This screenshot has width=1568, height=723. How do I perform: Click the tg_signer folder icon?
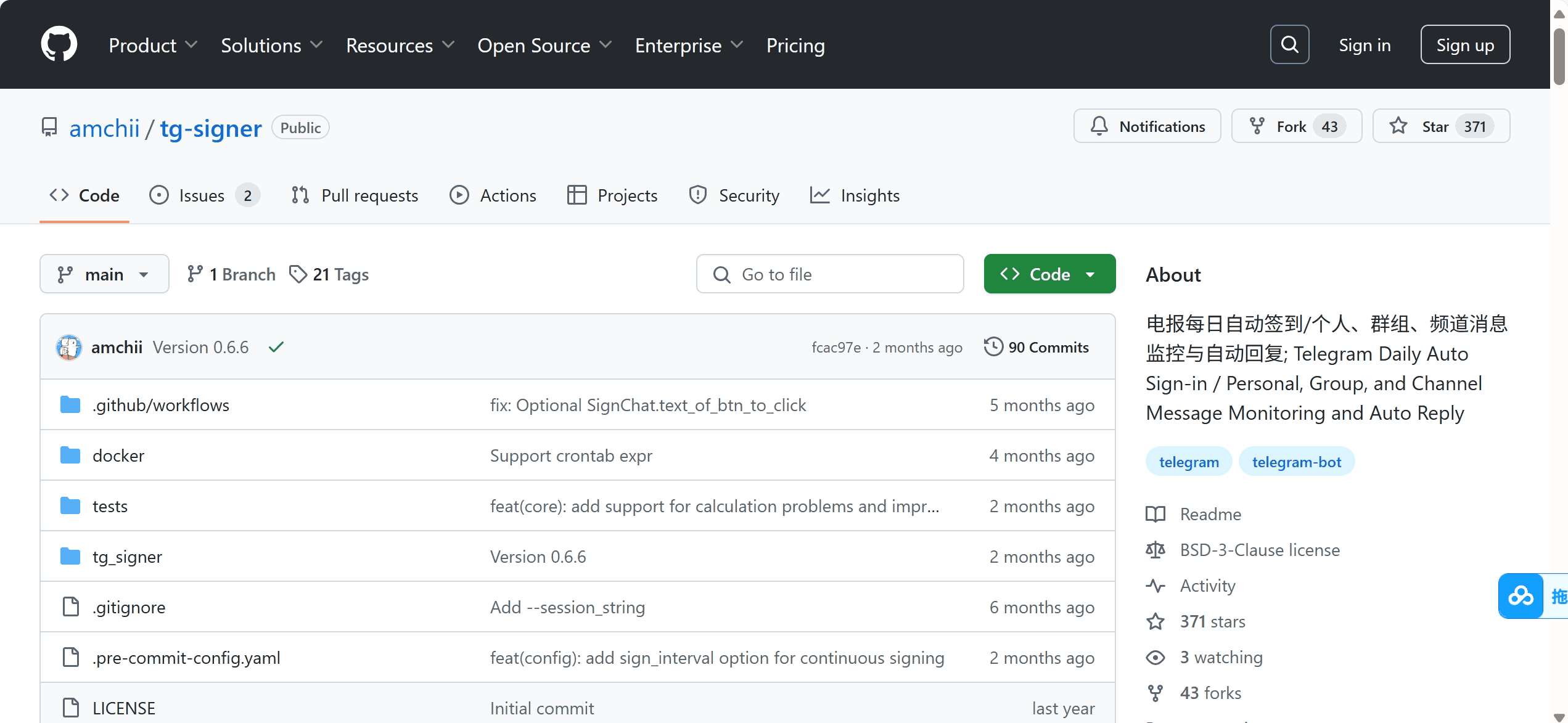[x=70, y=557]
